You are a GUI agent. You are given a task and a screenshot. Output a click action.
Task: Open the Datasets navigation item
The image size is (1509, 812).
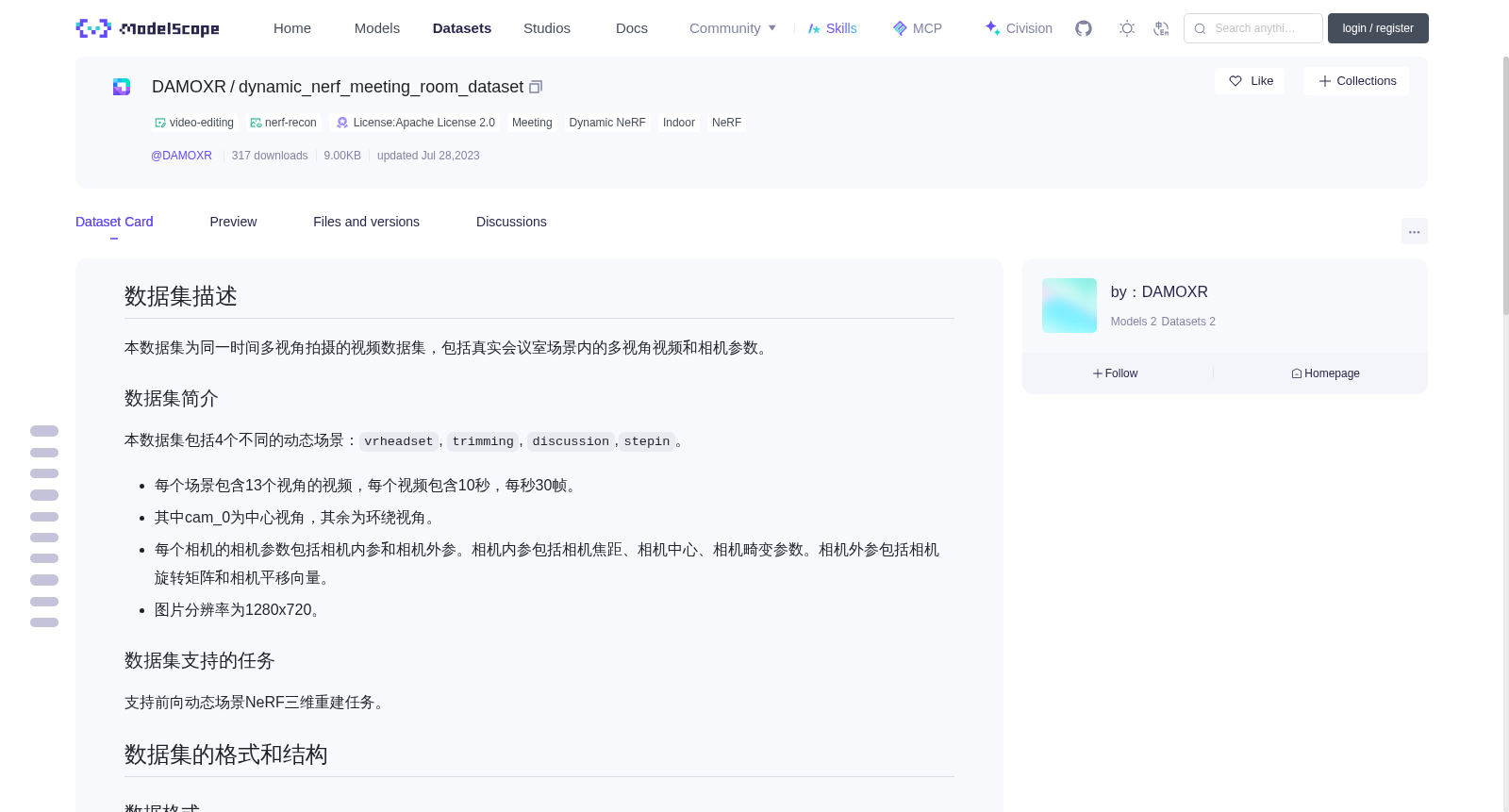(462, 28)
